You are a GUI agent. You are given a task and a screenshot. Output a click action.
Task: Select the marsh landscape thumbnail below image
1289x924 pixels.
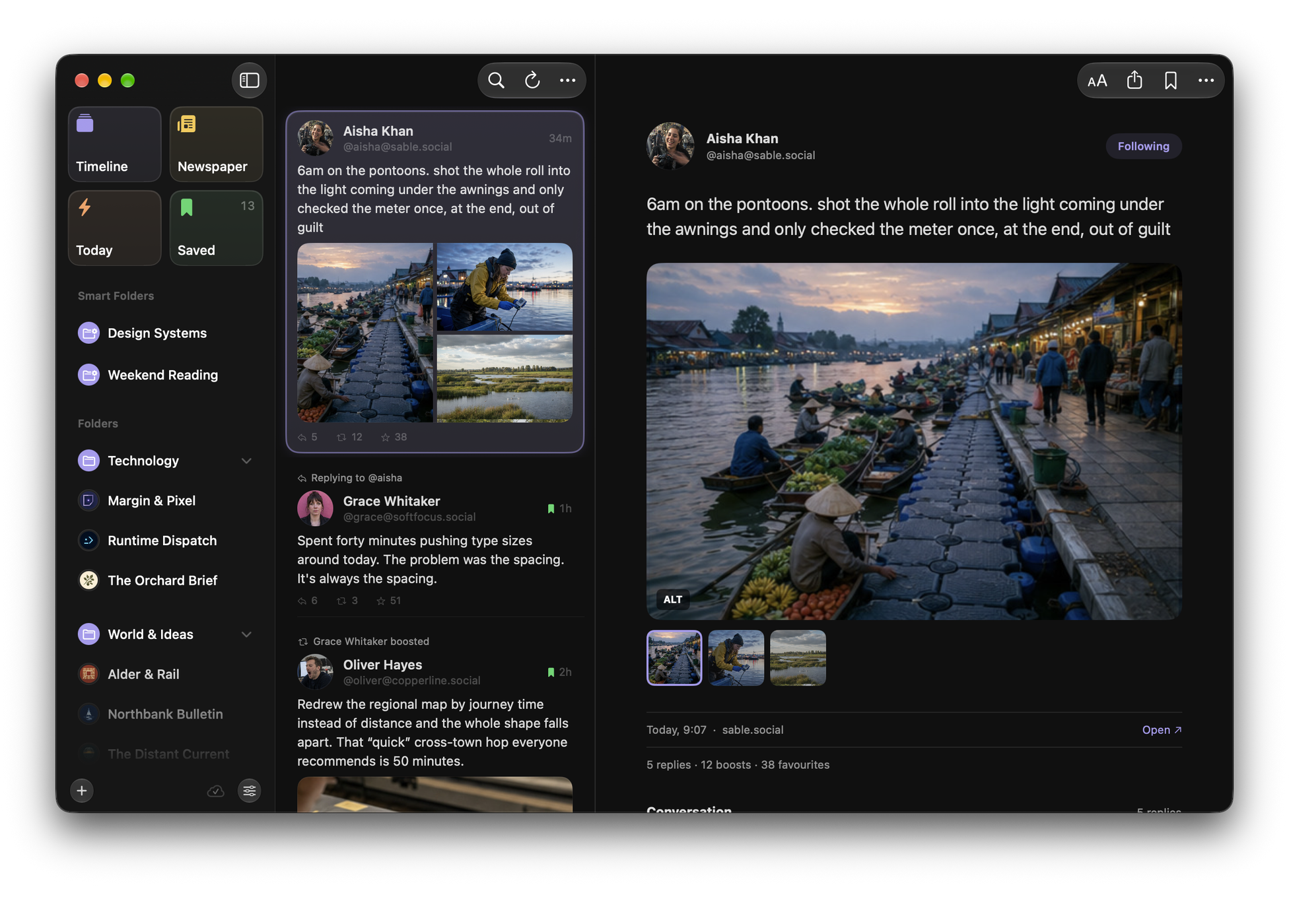click(x=798, y=657)
